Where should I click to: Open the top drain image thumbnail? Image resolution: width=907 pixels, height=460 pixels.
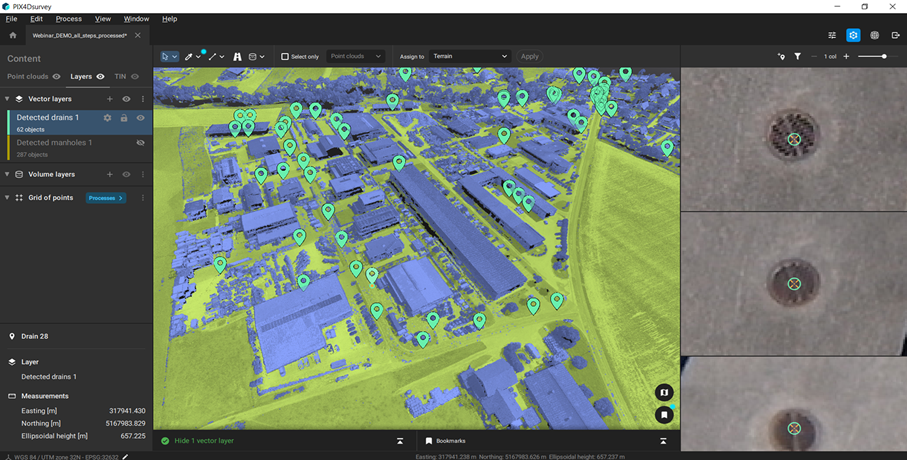pyautogui.click(x=794, y=139)
